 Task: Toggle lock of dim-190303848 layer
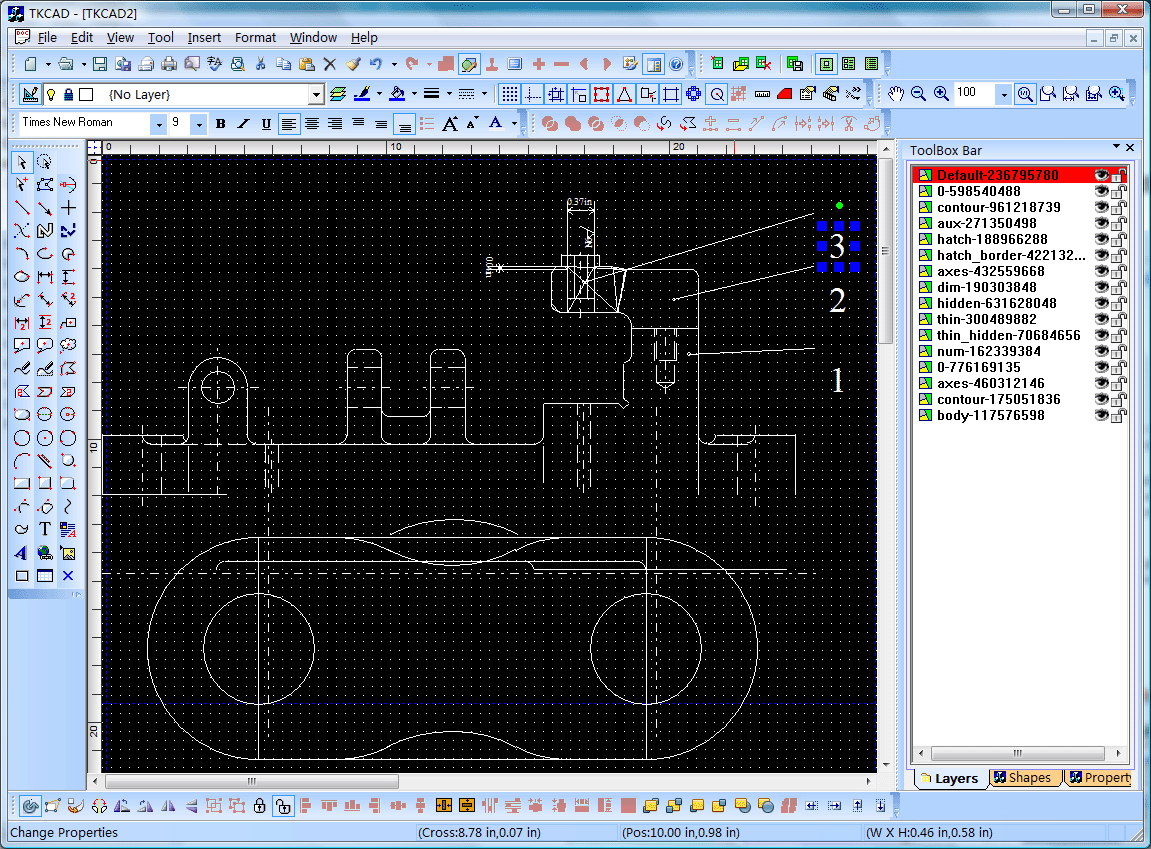coord(1119,288)
